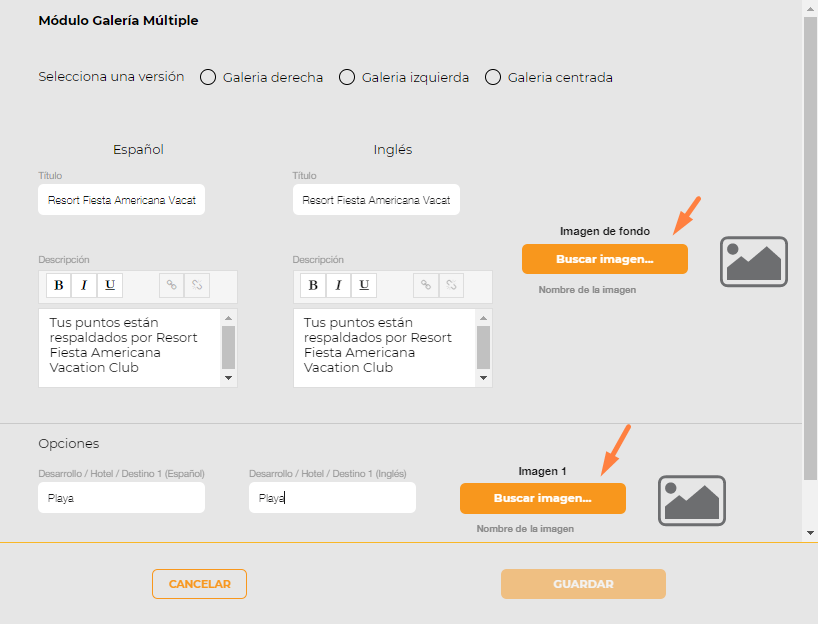Click scroll down arrow in Español description
Image resolution: width=818 pixels, height=624 pixels.
click(x=228, y=378)
